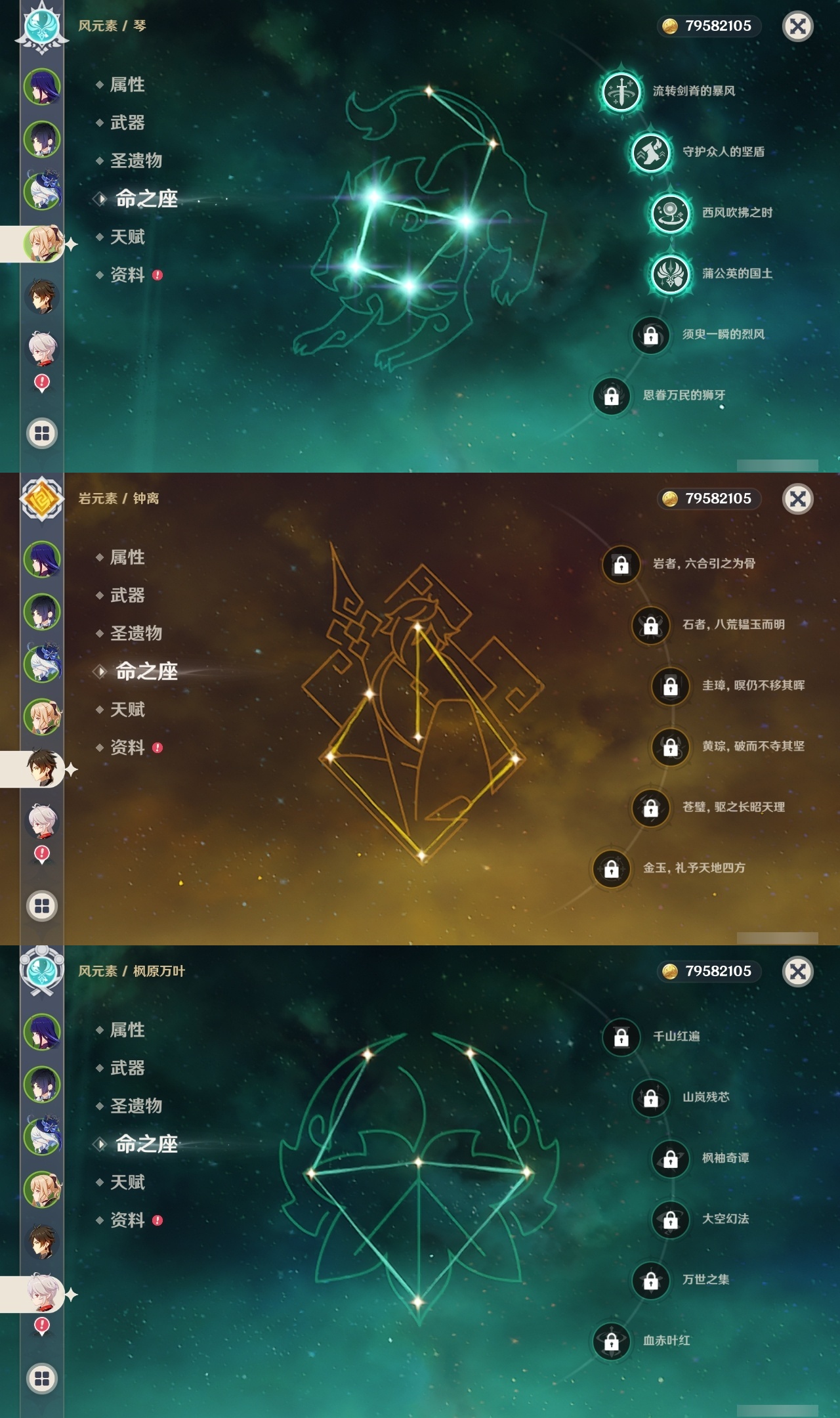Open 资料 tab in Jean's menu

click(x=127, y=275)
